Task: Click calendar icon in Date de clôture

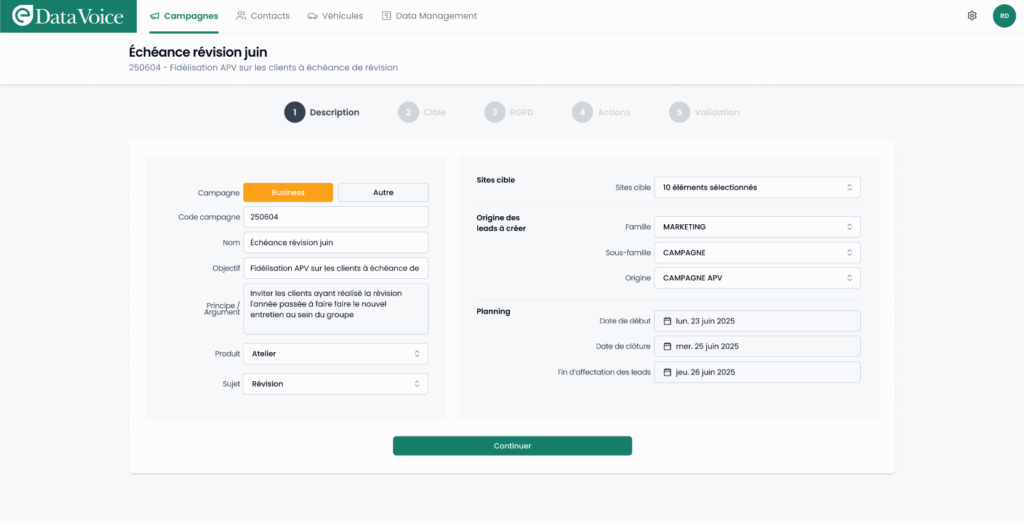Action: click(668, 346)
